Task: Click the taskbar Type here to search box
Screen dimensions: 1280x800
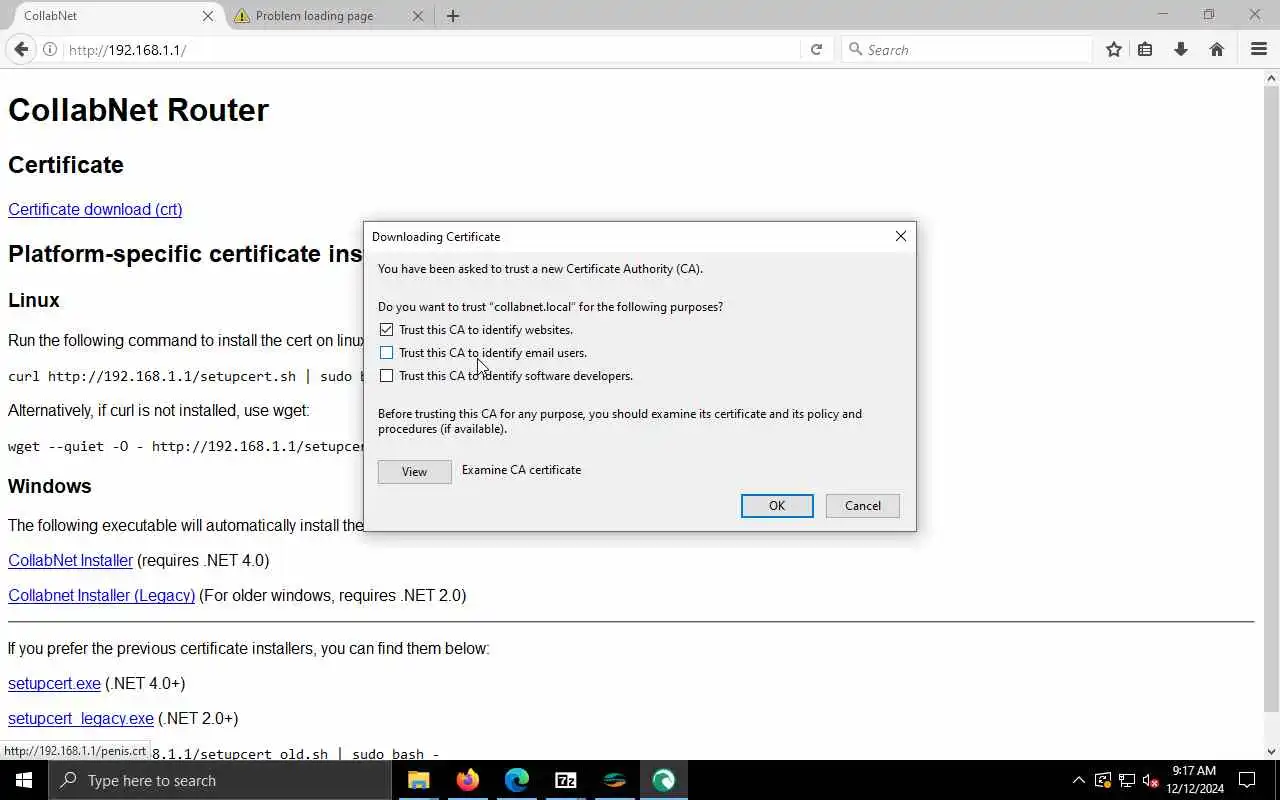Action: coord(220,780)
